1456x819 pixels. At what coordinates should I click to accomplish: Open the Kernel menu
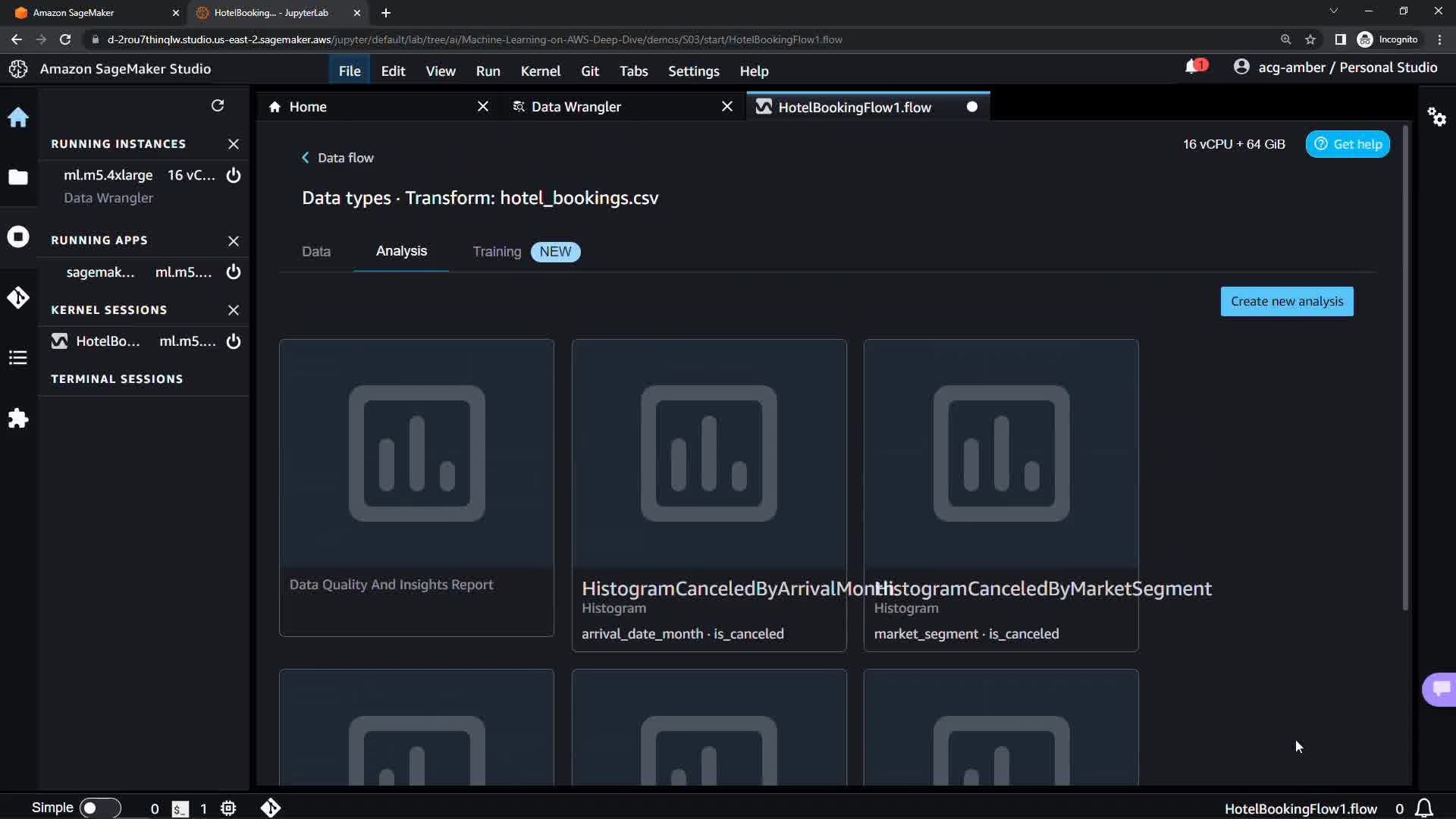tap(540, 71)
